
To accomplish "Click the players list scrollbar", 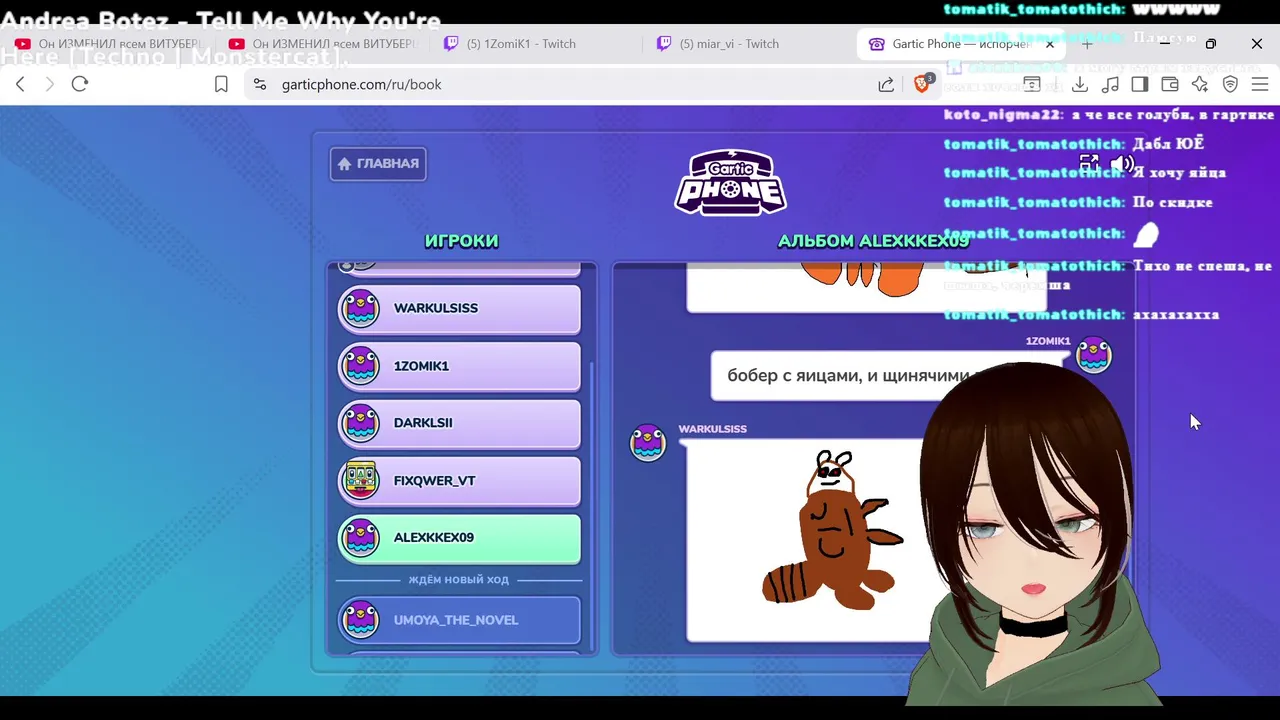I will (x=593, y=505).
